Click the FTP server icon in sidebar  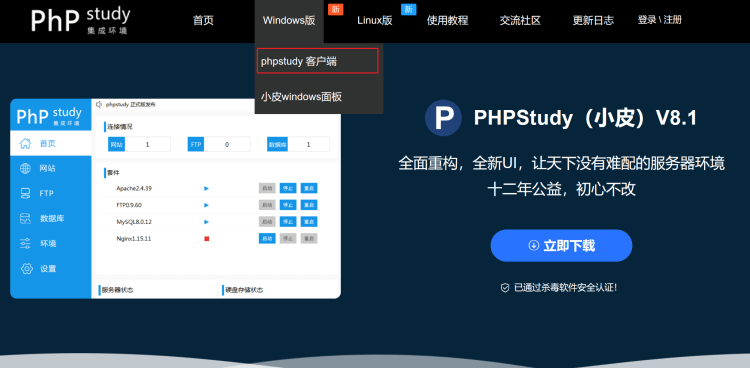25,193
